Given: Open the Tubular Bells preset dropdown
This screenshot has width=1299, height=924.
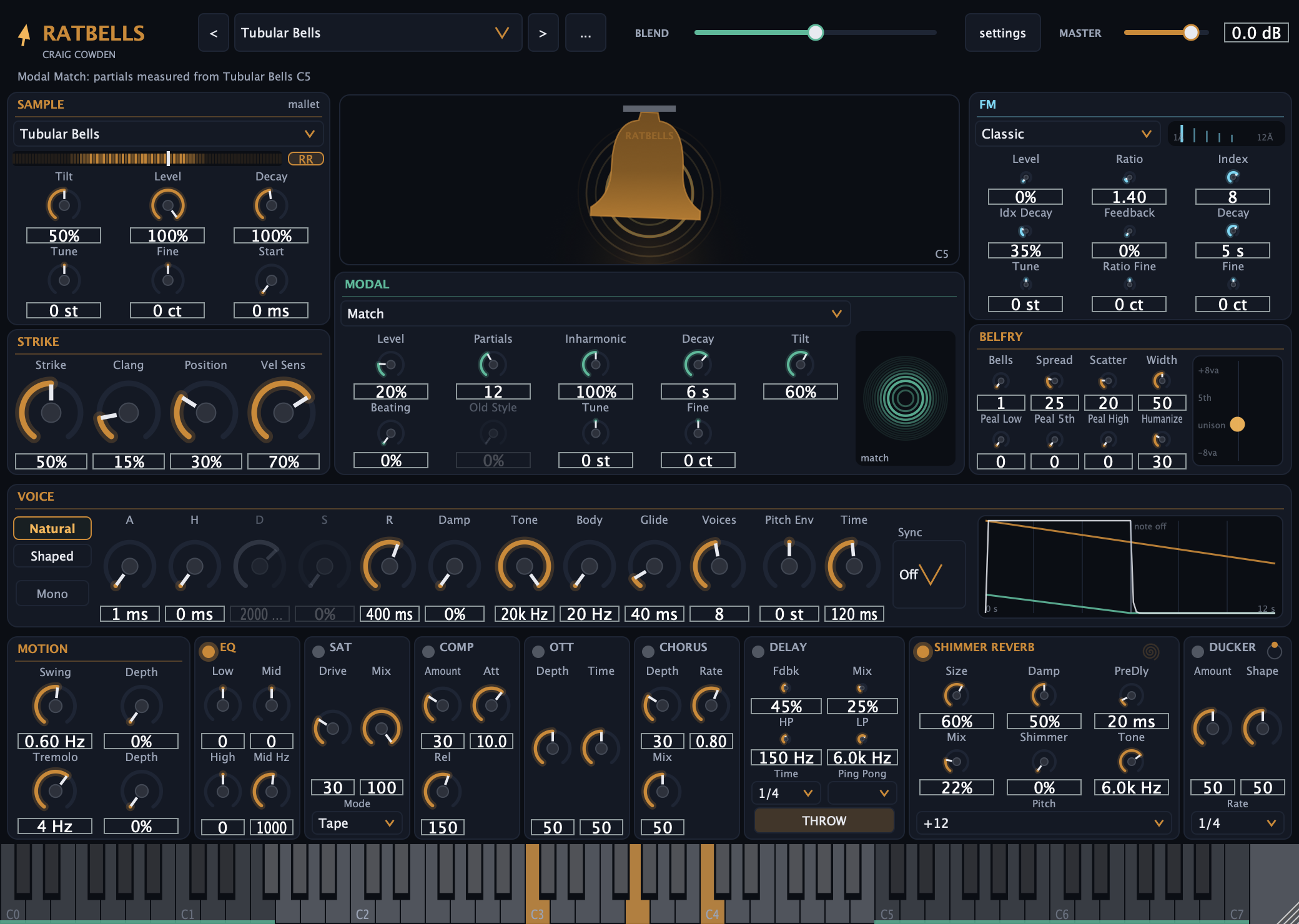Looking at the screenshot, I should click(x=378, y=32).
